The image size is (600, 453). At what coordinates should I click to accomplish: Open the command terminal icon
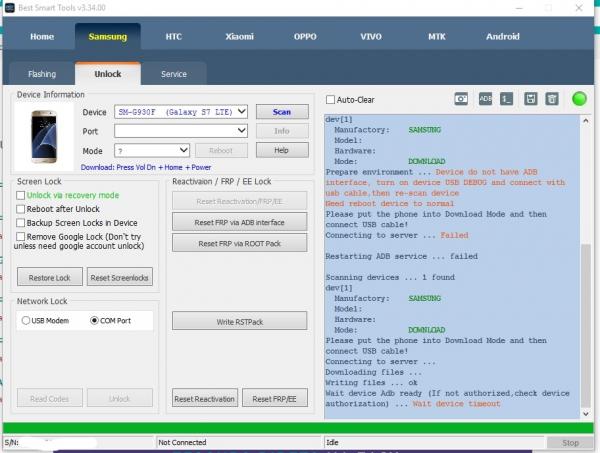pyautogui.click(x=507, y=99)
